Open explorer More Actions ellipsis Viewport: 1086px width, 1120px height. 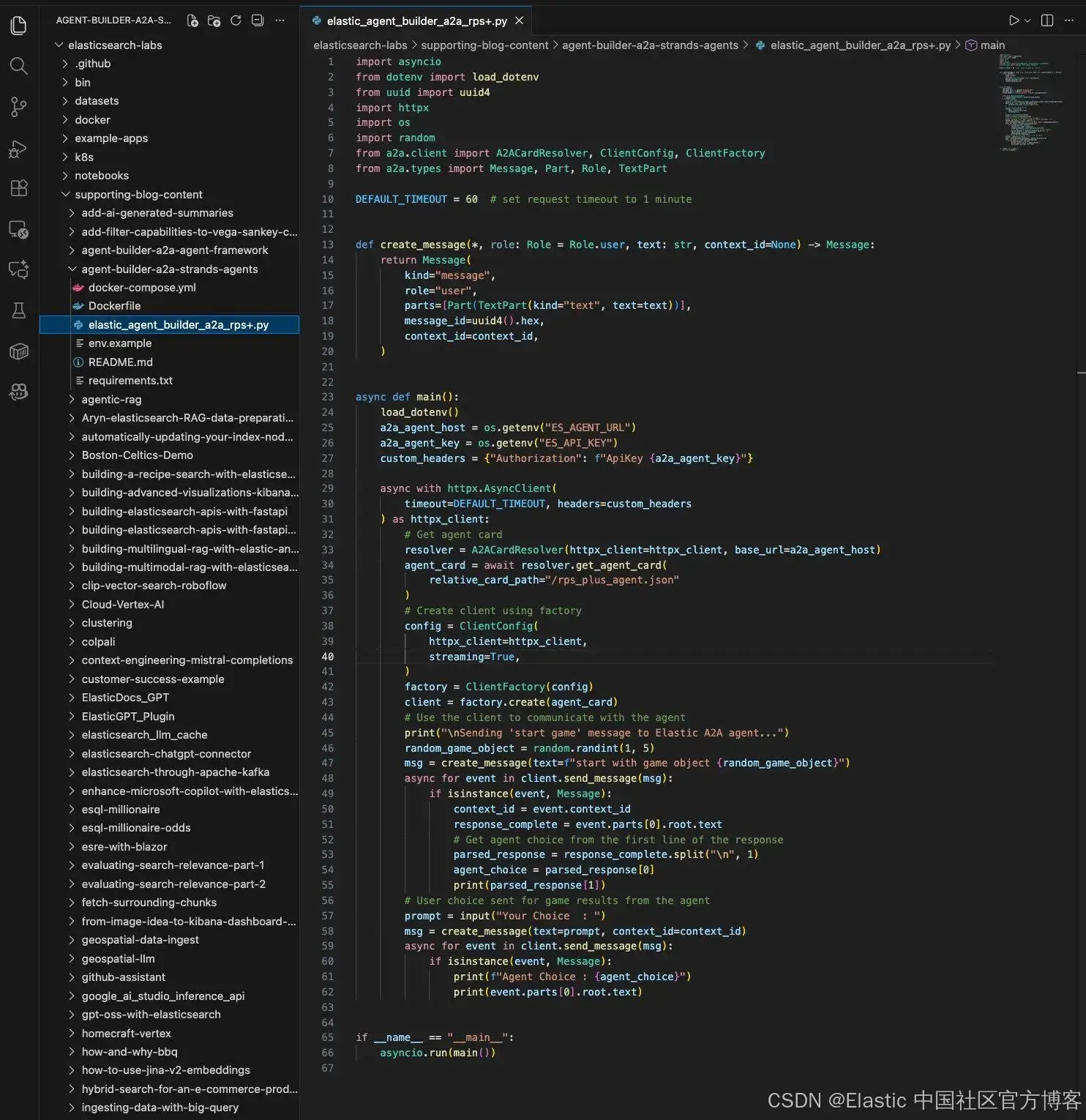pyautogui.click(x=280, y=20)
